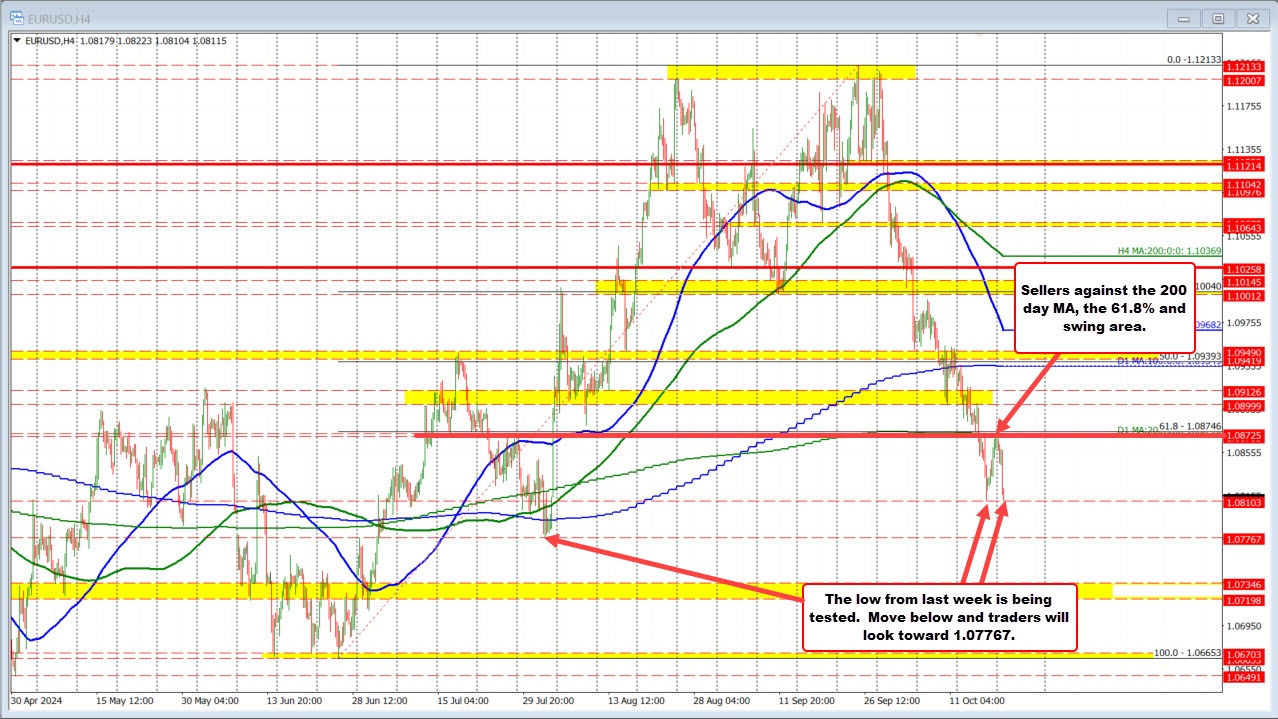Expand the EURUSD,H4 quote dropdown triangle
The image size is (1278, 719).
pyautogui.click(x=17, y=41)
